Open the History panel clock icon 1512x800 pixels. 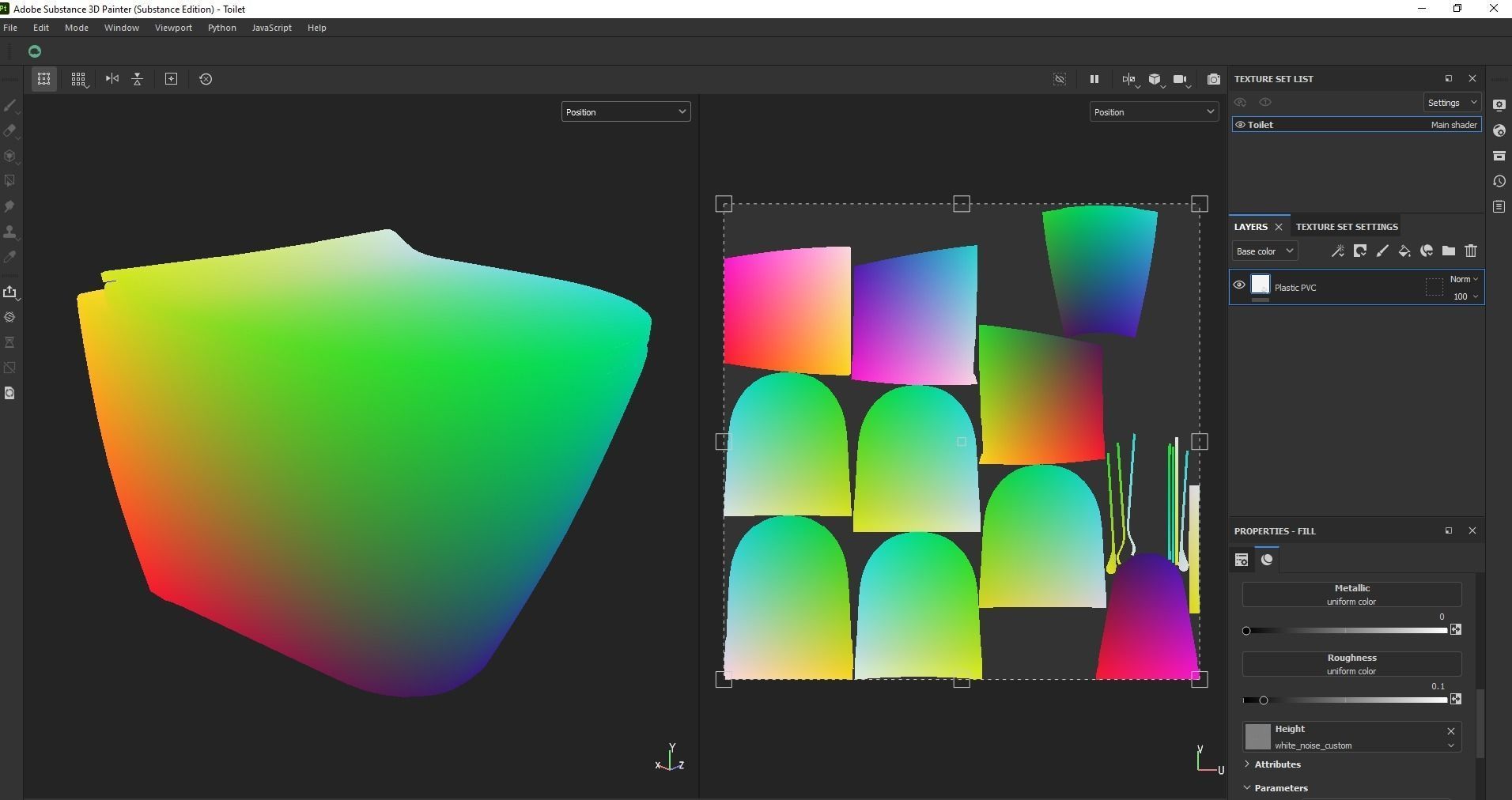coord(1499,181)
